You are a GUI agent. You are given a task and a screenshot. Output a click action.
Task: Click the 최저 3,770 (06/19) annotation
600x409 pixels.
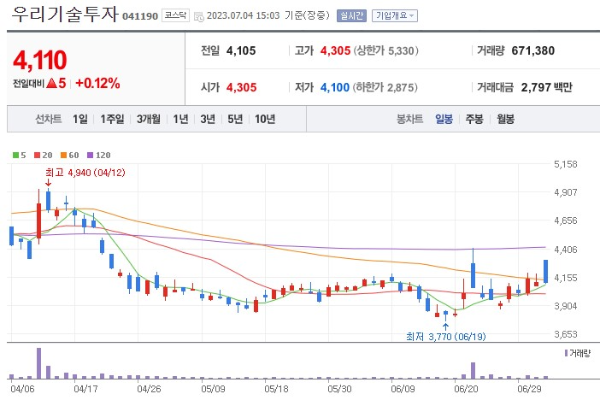coord(446,336)
